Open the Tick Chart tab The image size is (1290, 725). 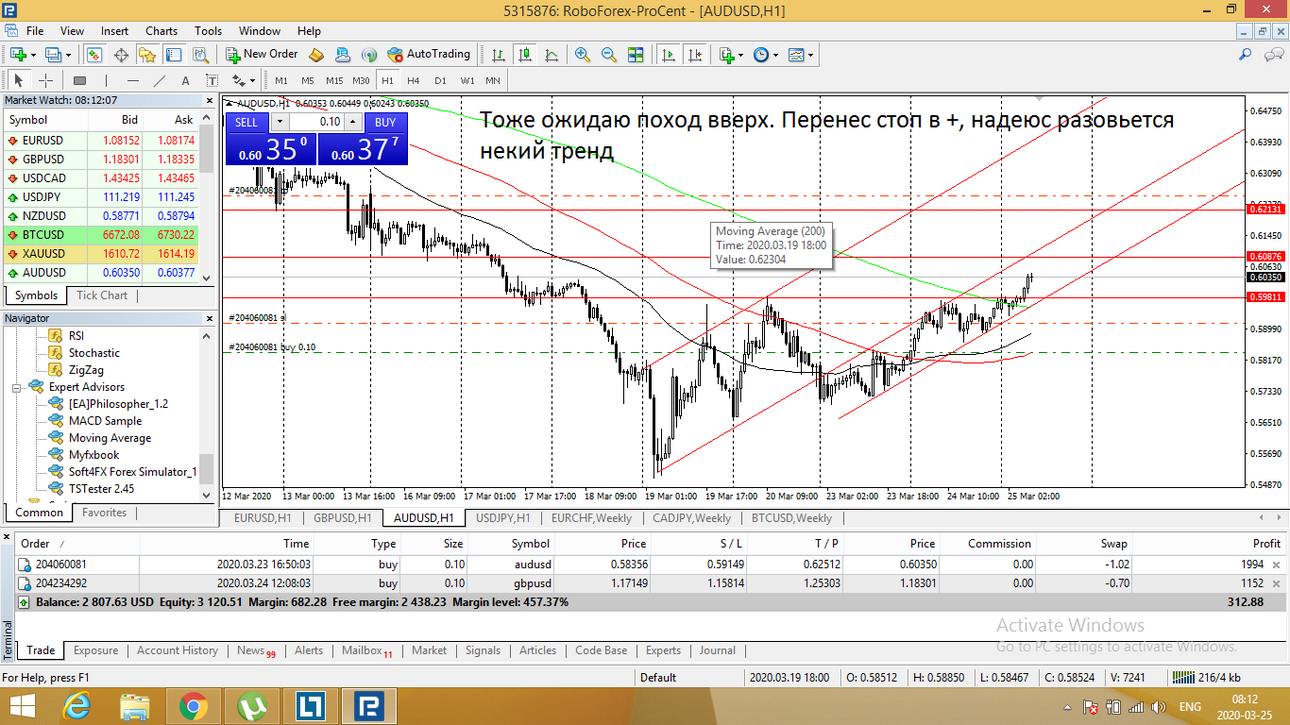click(x=102, y=295)
